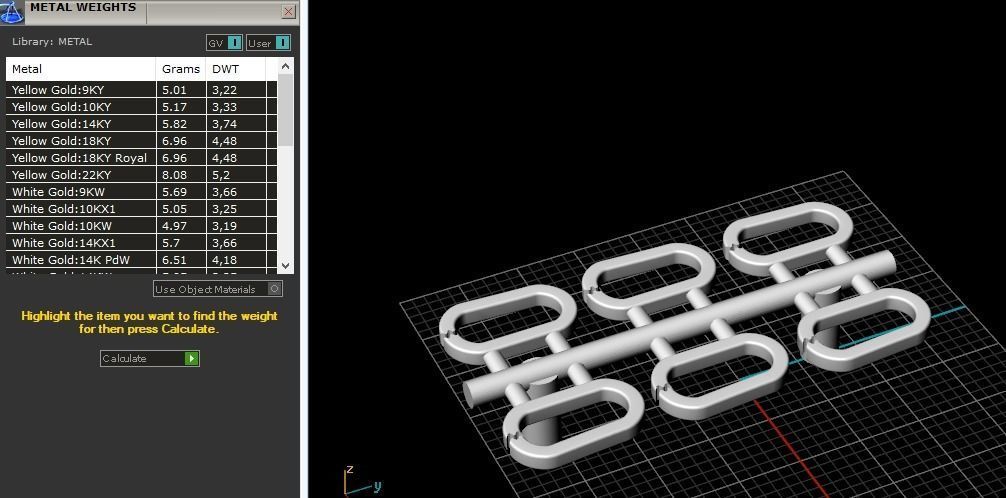Select the Metal Weights tab title
Screen dimensions: 1006x498
83,8
